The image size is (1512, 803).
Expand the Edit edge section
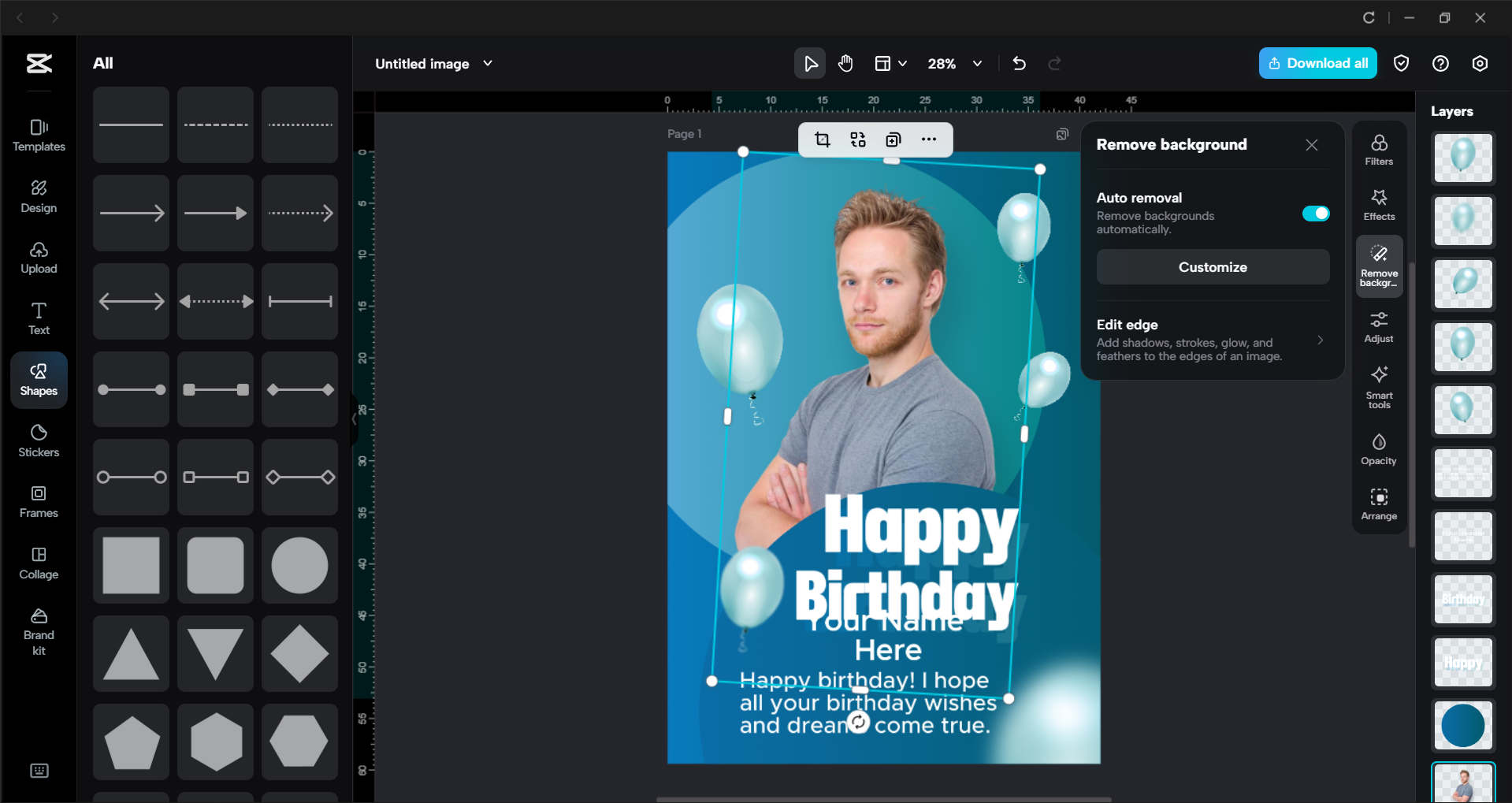click(x=1321, y=340)
